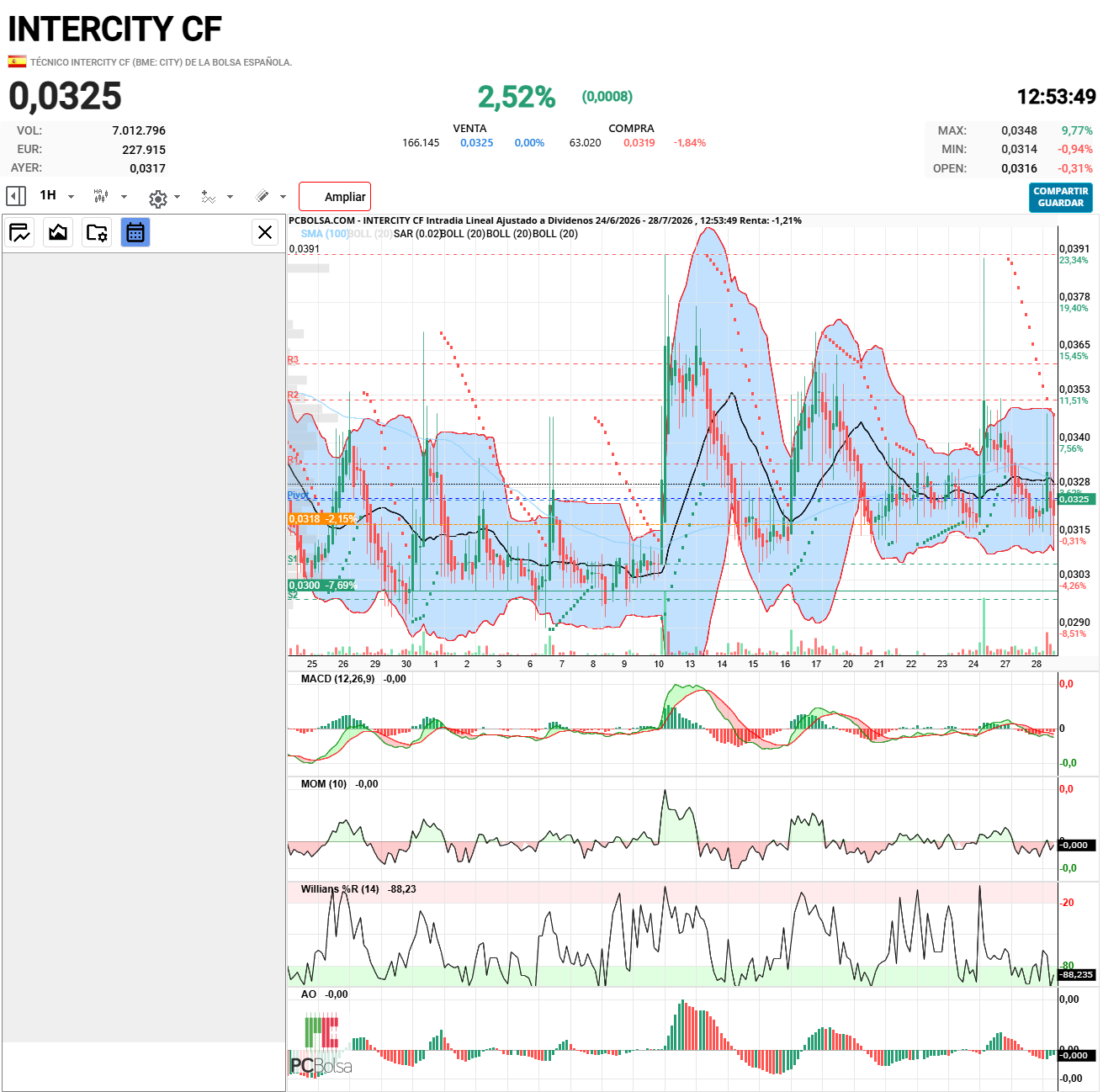Screen dimensions: 1103x1092
Task: Expand the chart type dropdown arrow
Action: [x=125, y=197]
